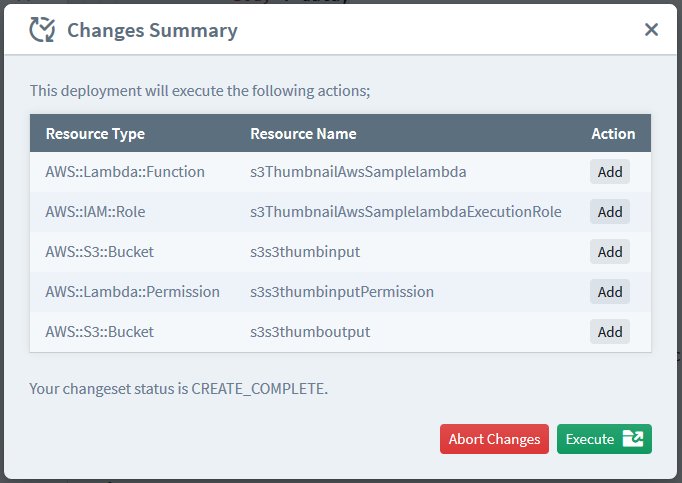Close the Changes Summary dialog
The image size is (682, 483).
pyautogui.click(x=651, y=30)
